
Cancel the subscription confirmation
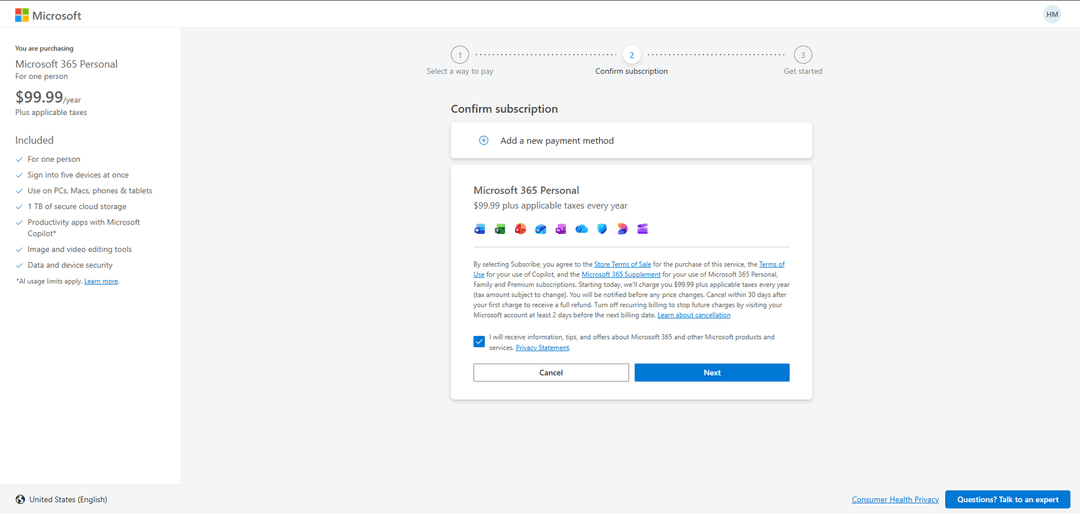coord(551,372)
